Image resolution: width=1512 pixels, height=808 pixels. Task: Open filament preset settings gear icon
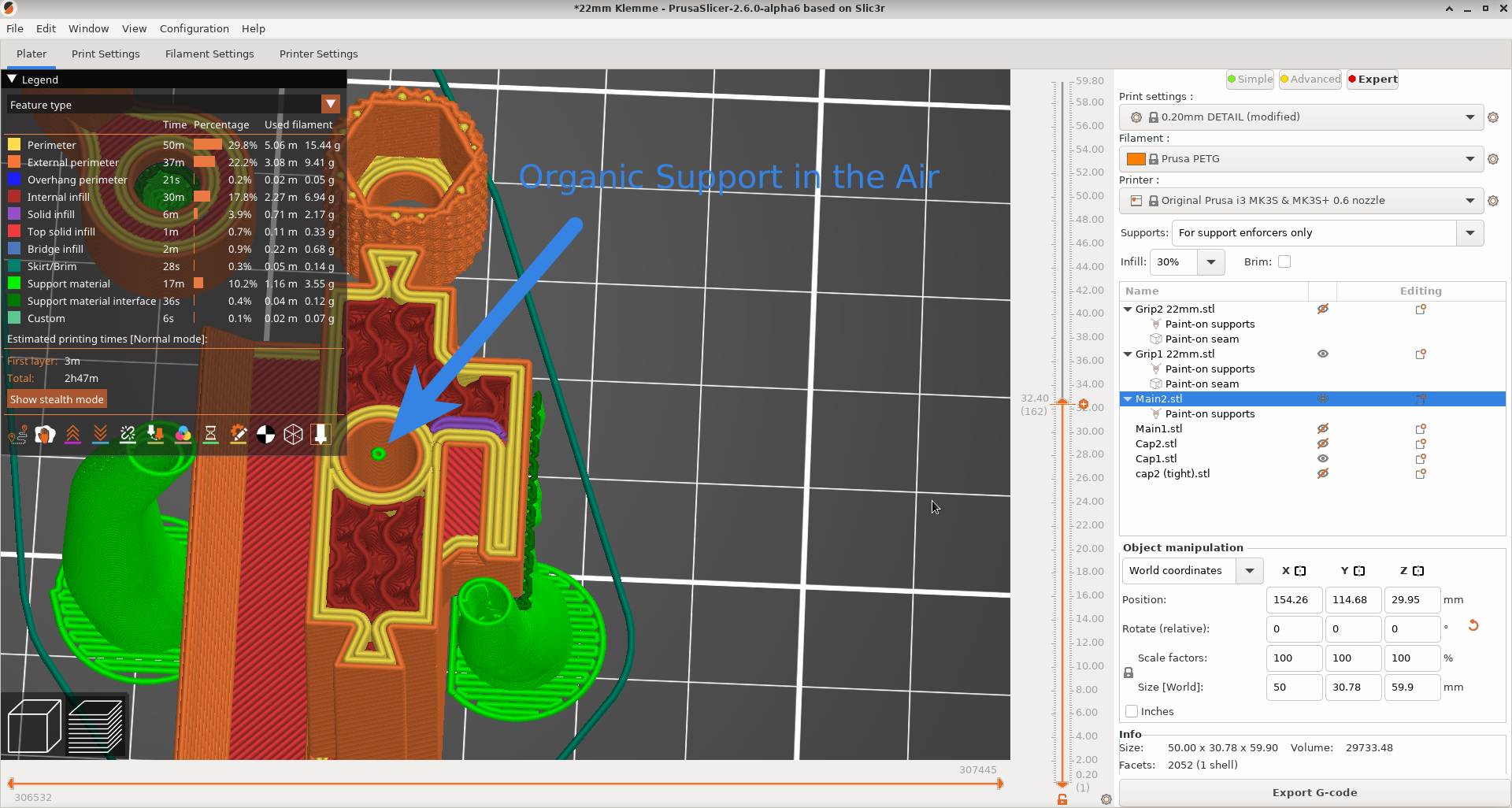click(x=1492, y=159)
